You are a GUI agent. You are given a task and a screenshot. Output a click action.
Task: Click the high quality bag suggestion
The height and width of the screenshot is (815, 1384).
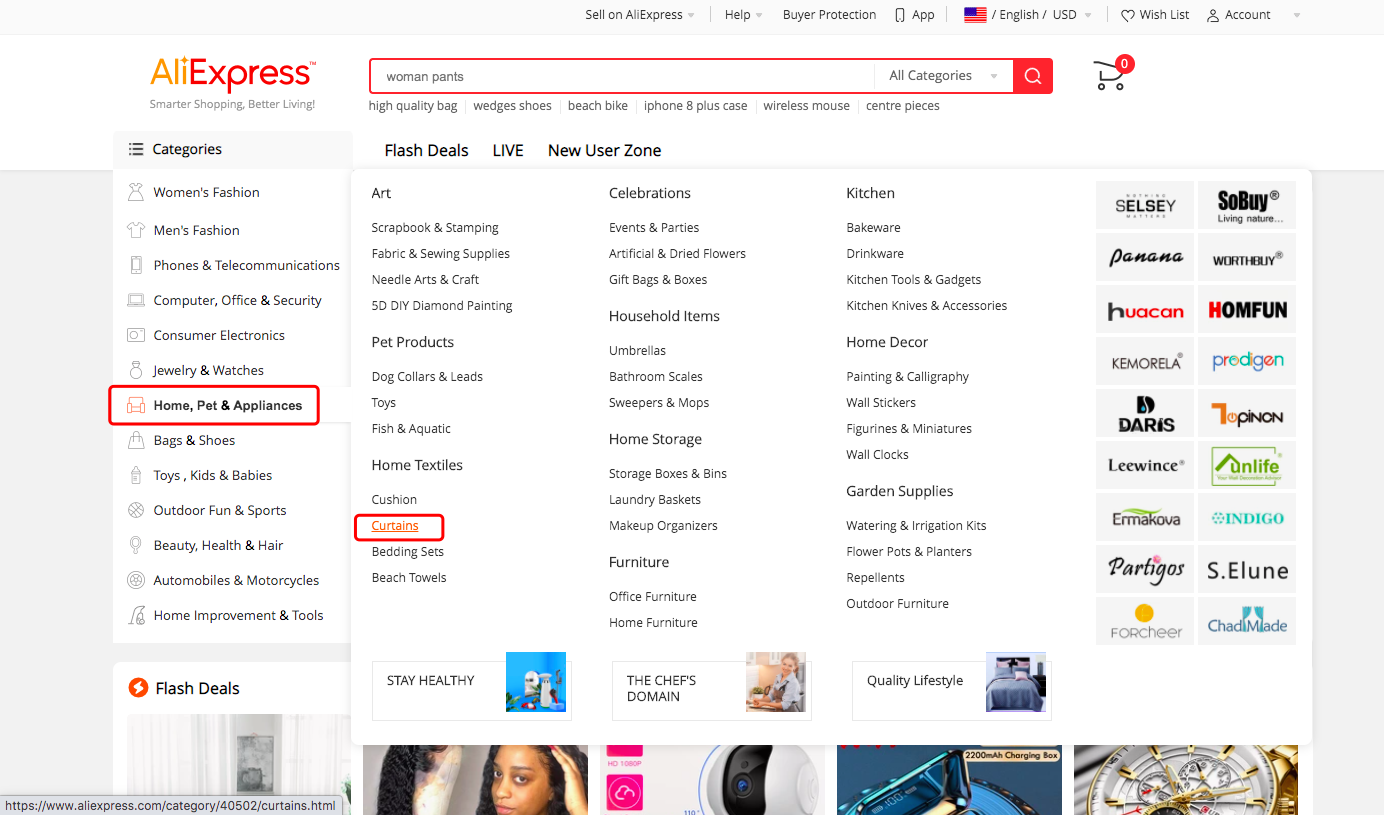(x=412, y=105)
